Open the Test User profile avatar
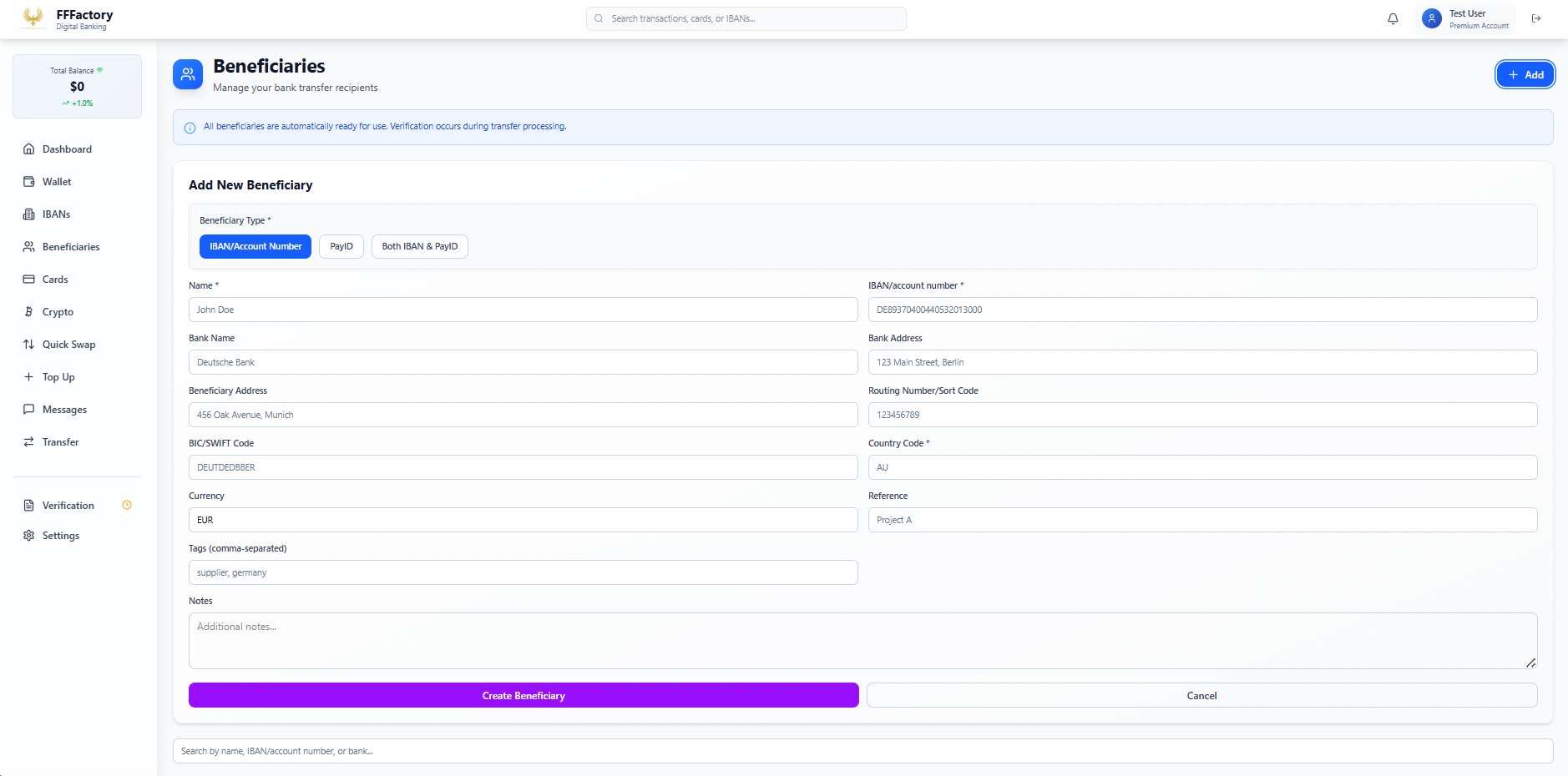 tap(1431, 18)
